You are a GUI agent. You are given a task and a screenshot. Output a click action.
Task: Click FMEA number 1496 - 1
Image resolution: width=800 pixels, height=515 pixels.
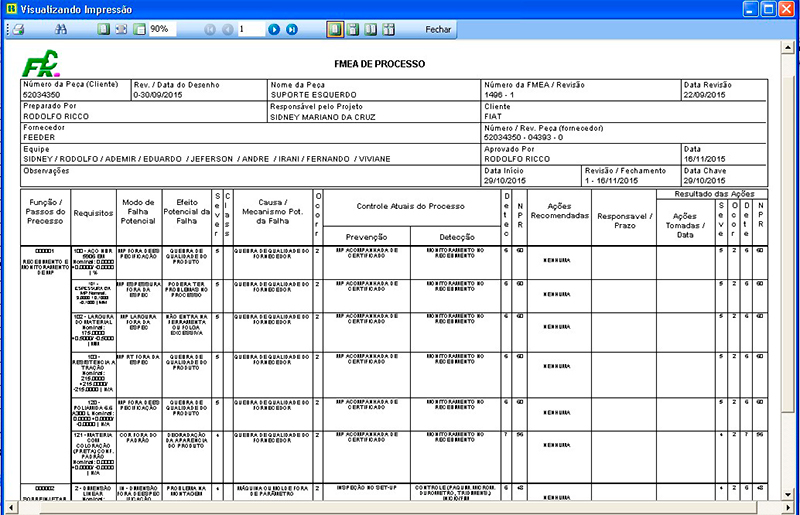499,95
